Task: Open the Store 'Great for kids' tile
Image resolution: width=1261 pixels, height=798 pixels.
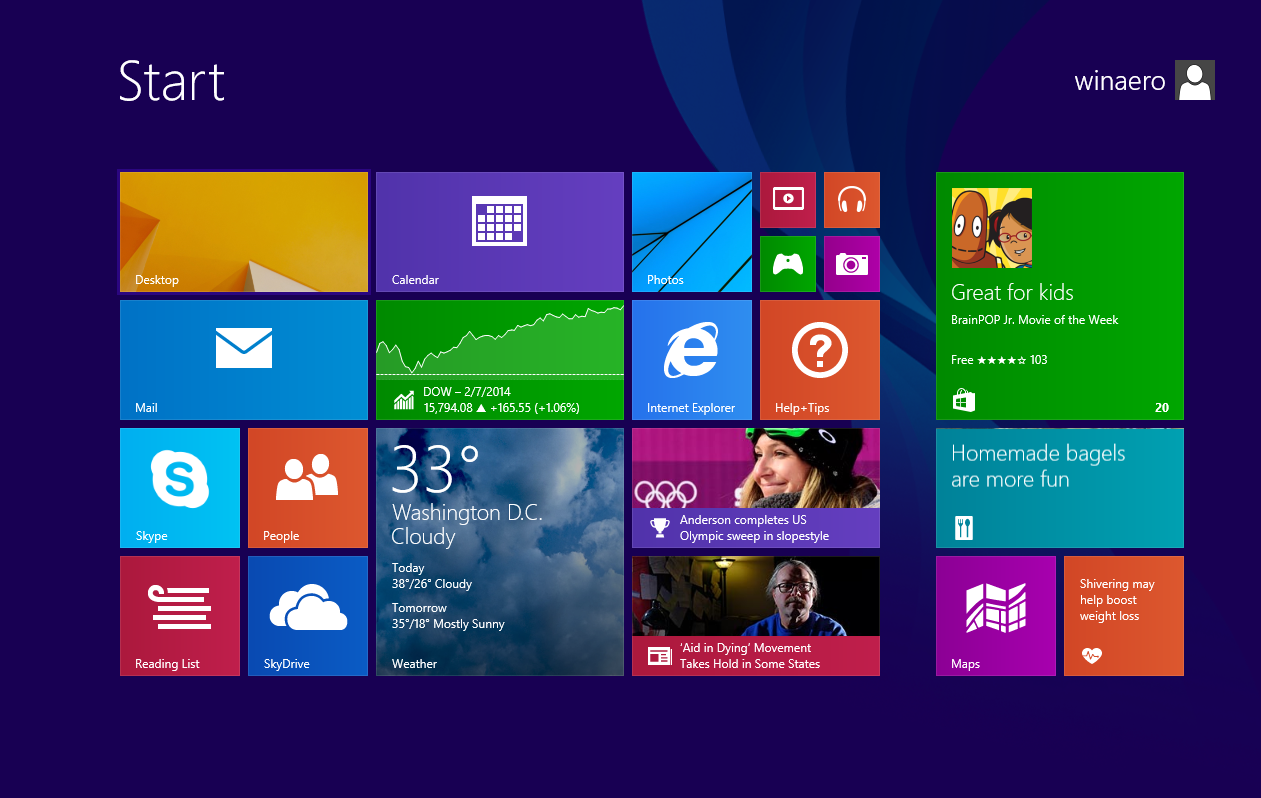Action: click(1060, 296)
